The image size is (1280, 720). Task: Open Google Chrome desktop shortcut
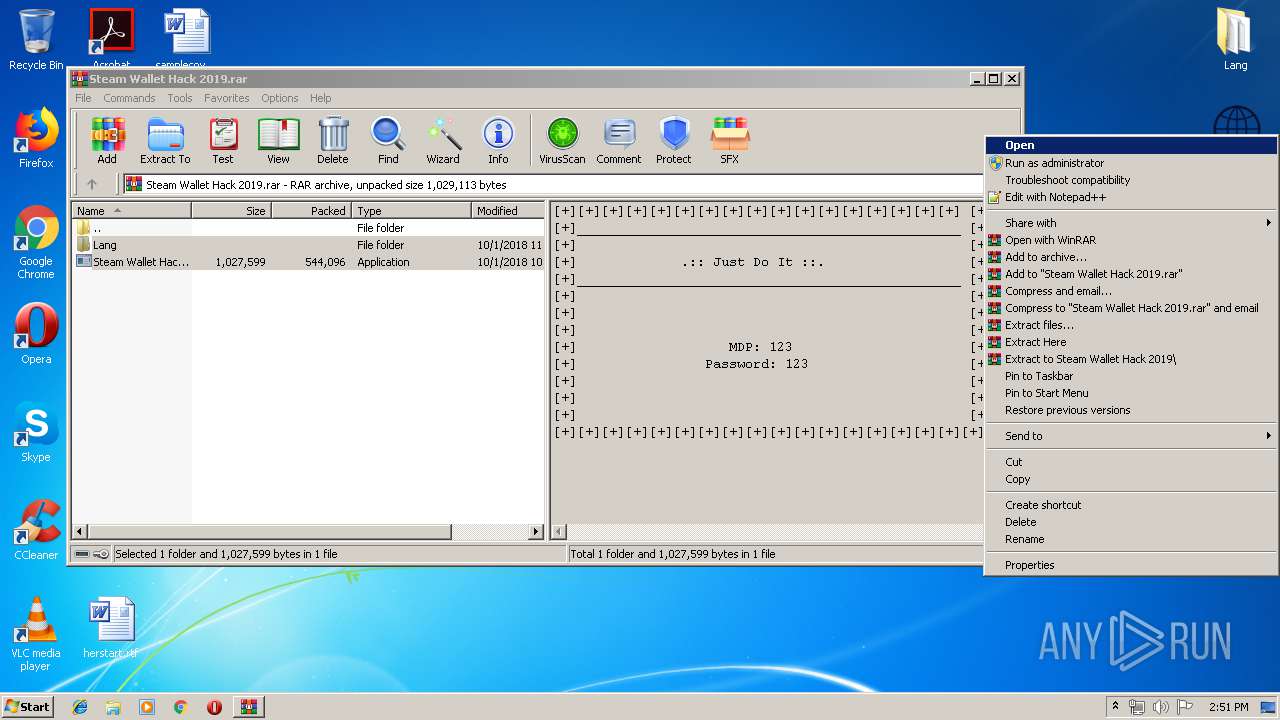36,243
